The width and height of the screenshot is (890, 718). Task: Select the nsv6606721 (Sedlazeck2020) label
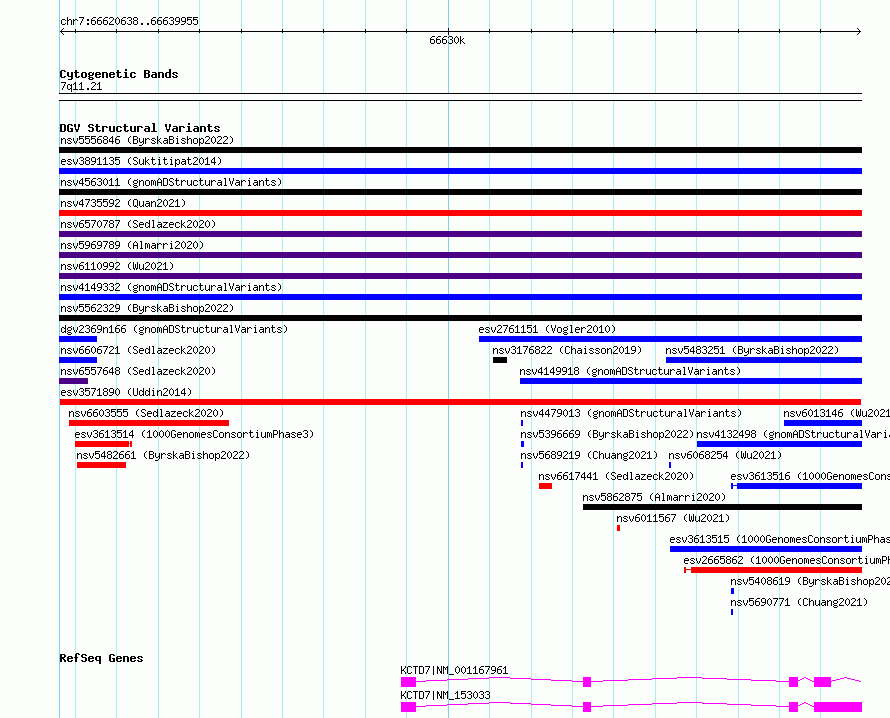[x=138, y=350]
